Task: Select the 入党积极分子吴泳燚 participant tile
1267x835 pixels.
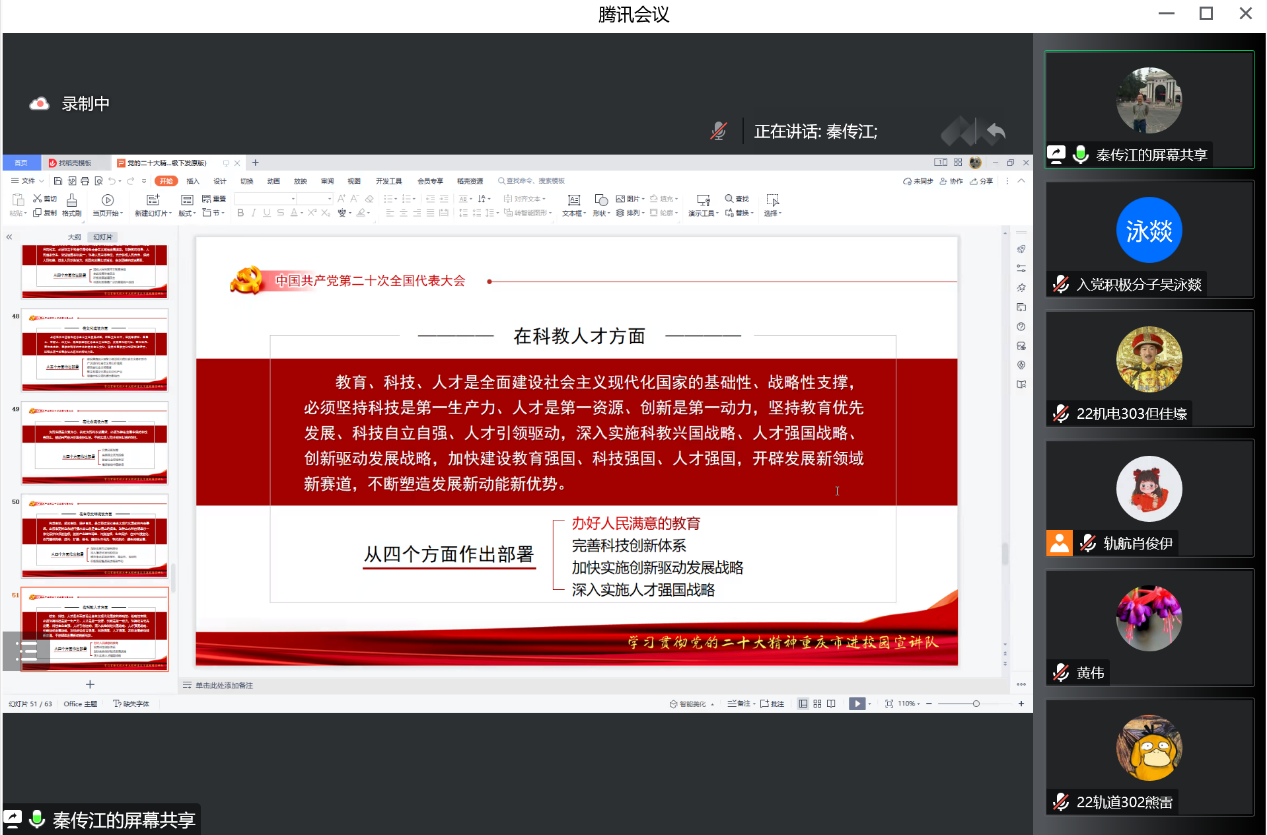Action: (1149, 240)
